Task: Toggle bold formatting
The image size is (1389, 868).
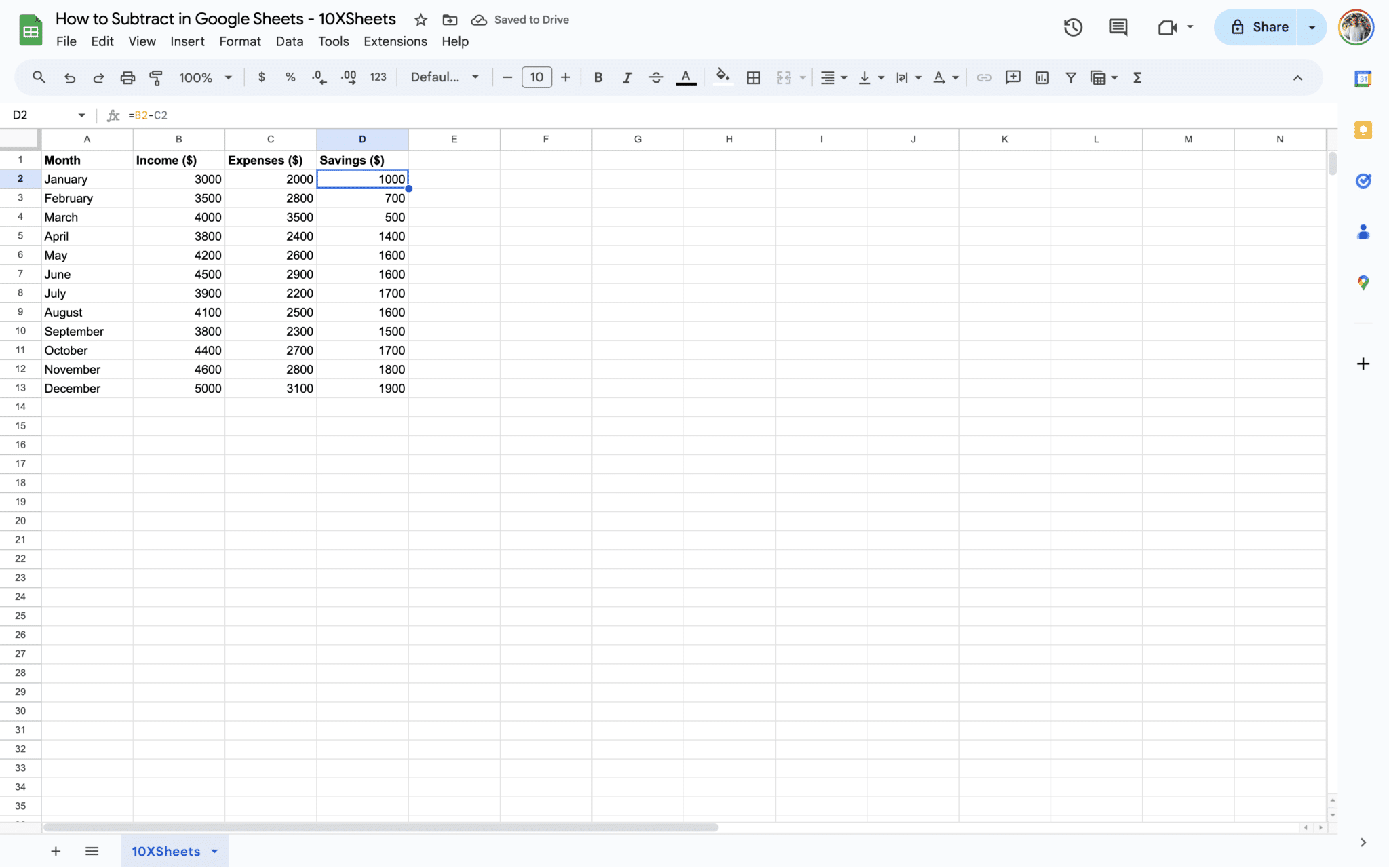Action: 598,77
